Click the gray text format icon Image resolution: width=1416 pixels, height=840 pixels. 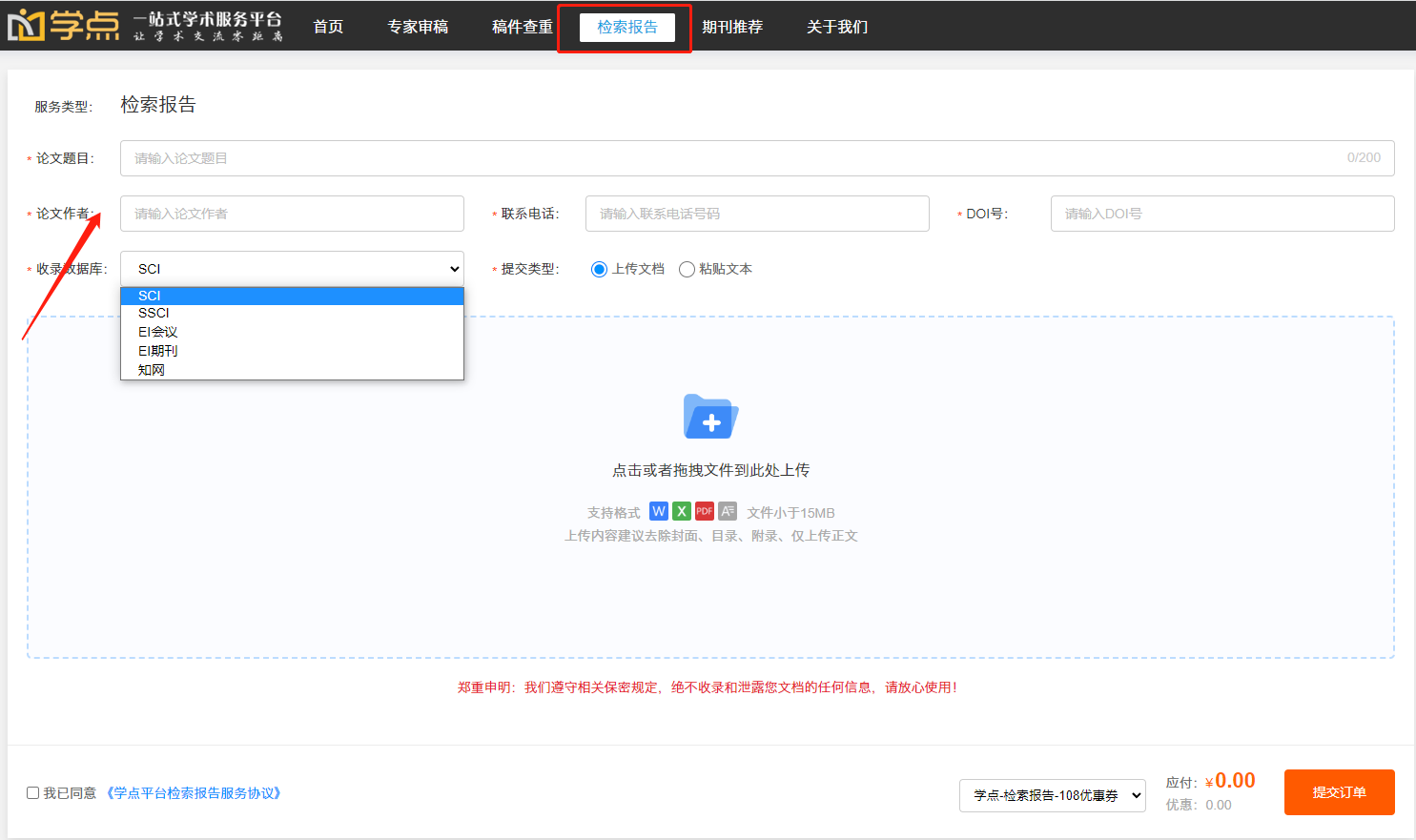728,511
